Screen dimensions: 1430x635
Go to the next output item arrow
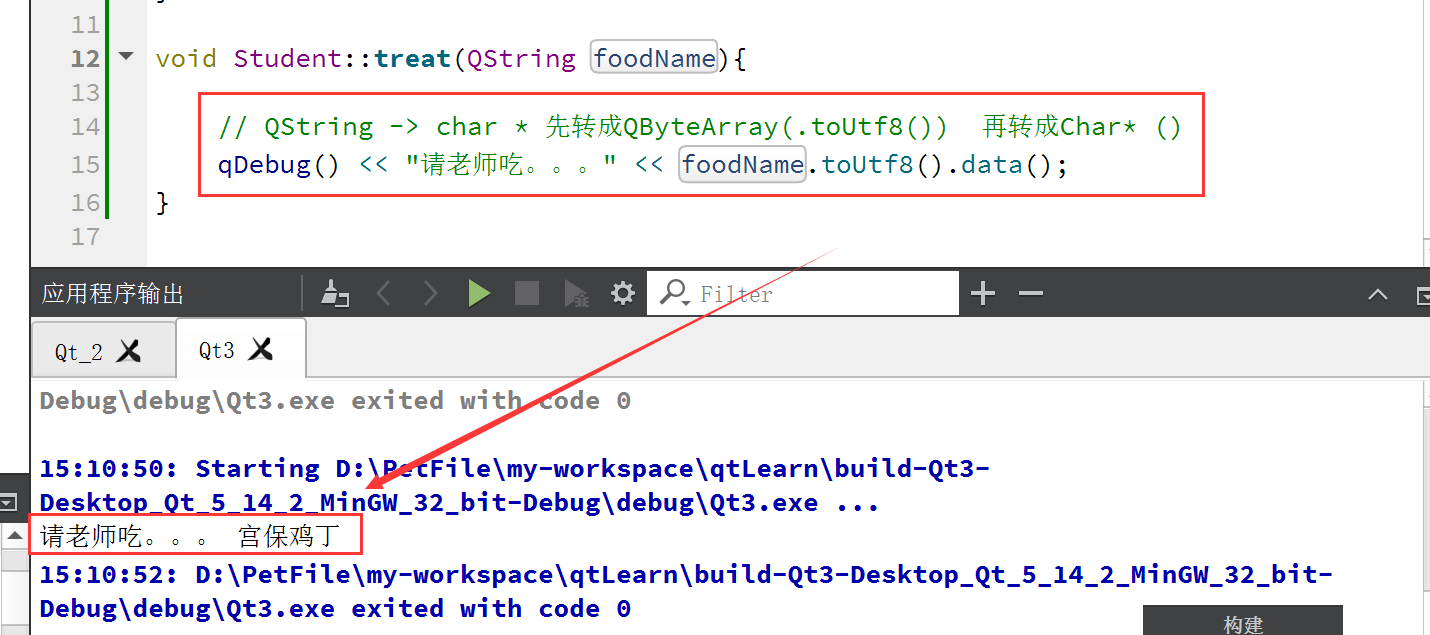[x=430, y=293]
